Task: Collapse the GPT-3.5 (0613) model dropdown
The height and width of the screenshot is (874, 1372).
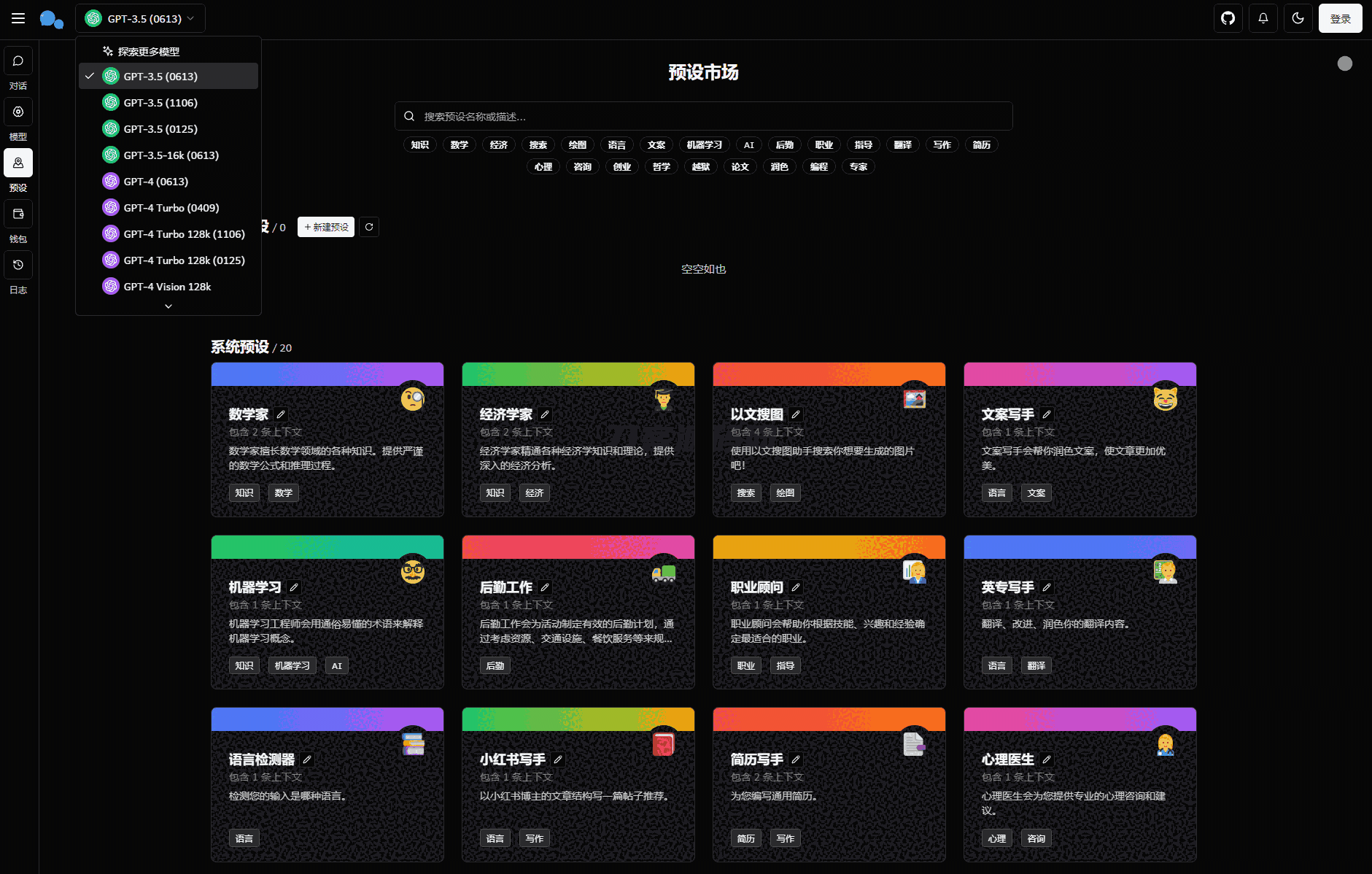Action: tap(140, 18)
